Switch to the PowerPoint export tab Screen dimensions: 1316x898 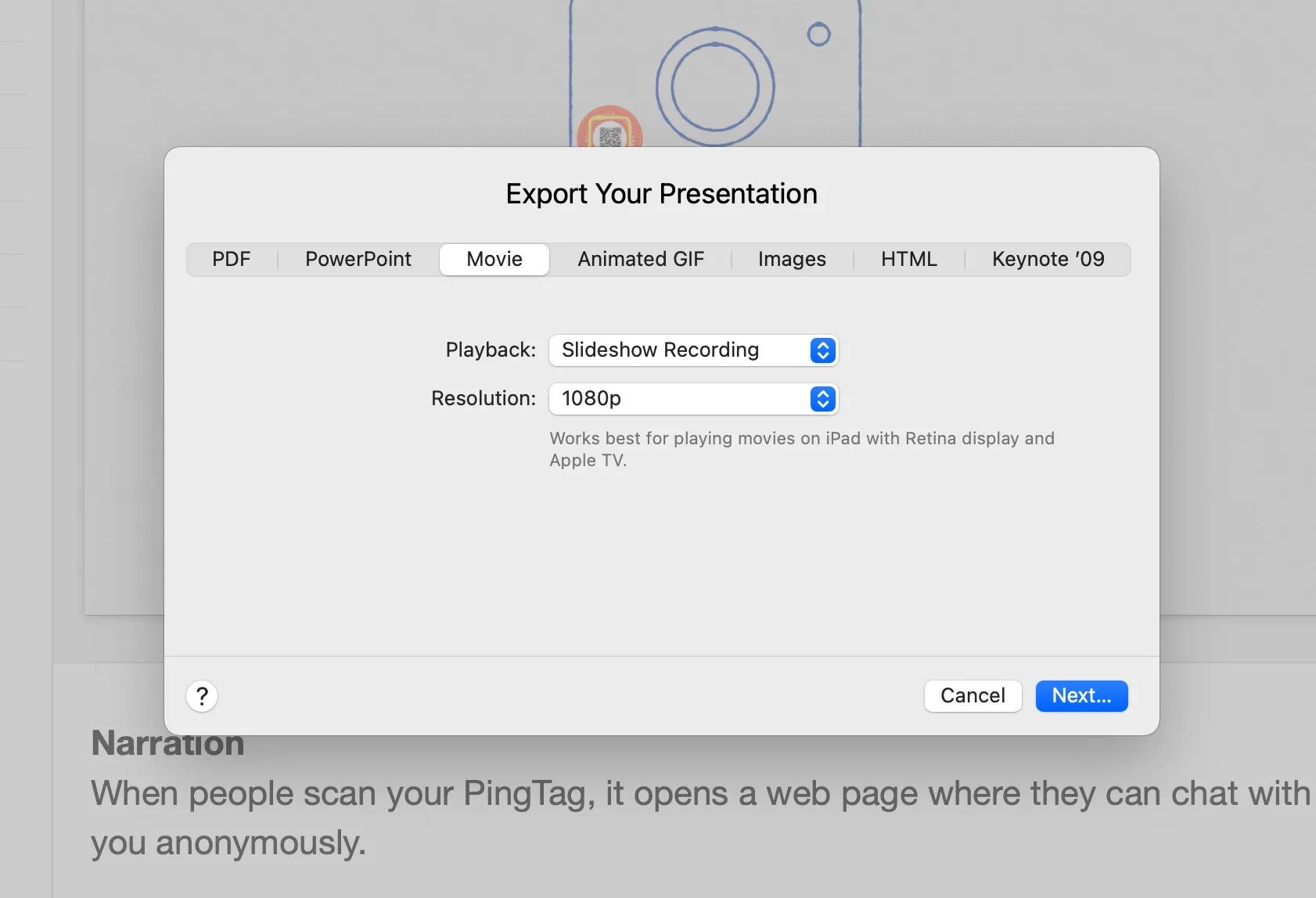pos(358,259)
